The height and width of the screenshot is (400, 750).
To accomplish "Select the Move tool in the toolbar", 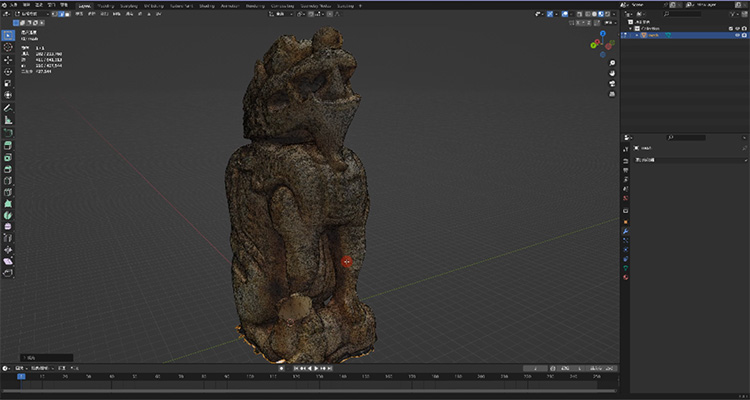I will 8,60.
